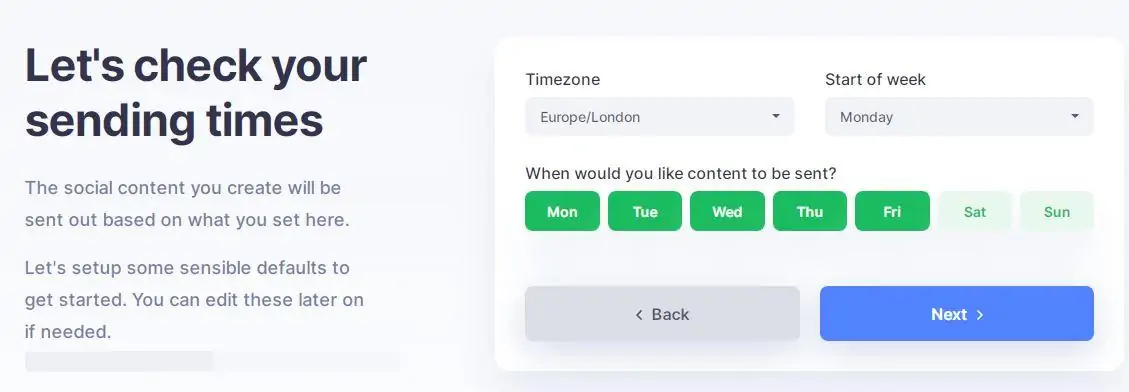1129x392 pixels.
Task: Continue with the blue Next button
Action: [x=957, y=313]
